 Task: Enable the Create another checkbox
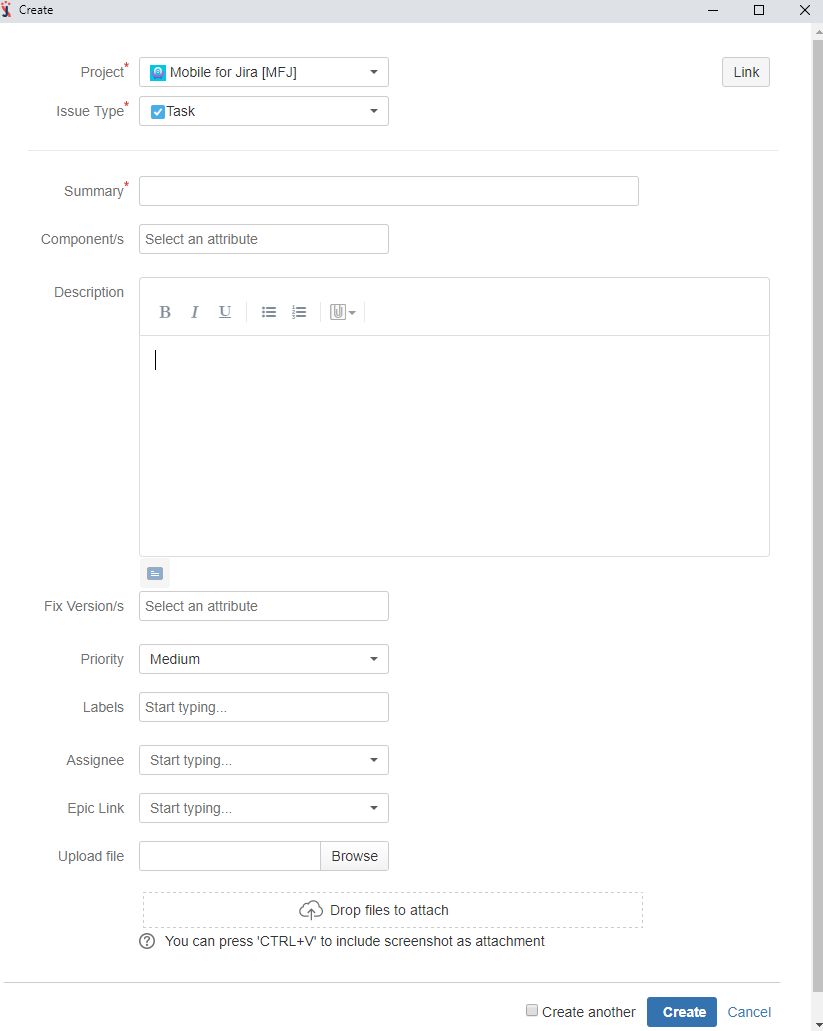pyautogui.click(x=532, y=1011)
